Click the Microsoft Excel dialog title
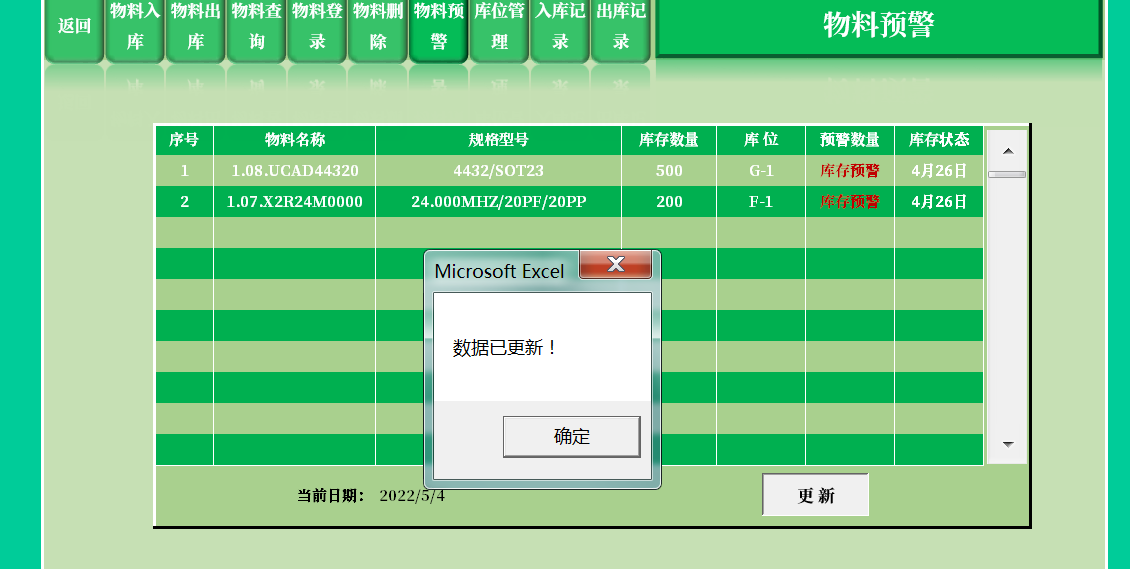The height and width of the screenshot is (569, 1130). [x=499, y=272]
